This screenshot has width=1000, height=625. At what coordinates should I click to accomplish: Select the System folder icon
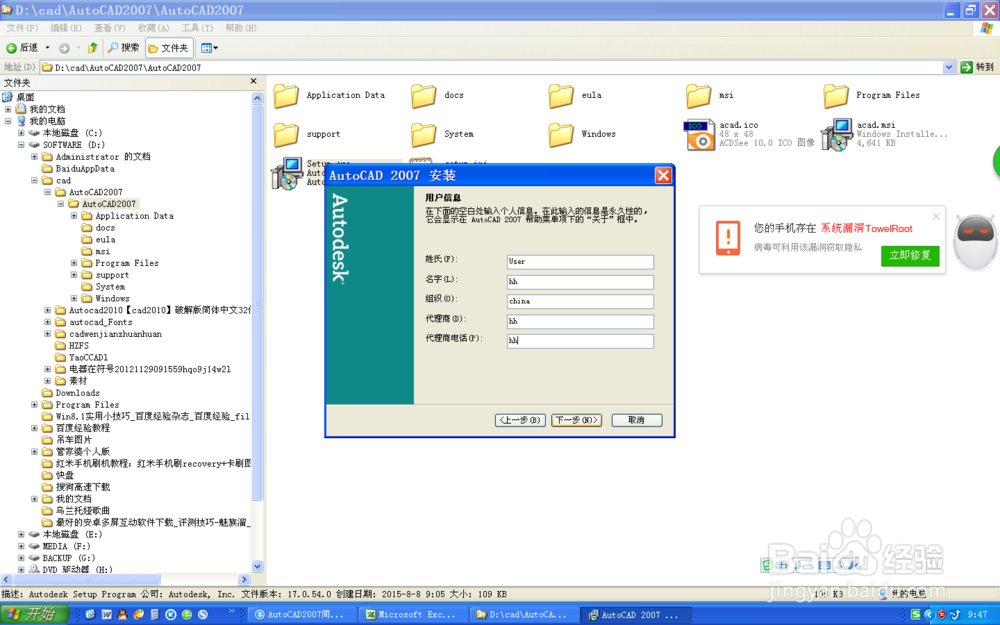423,135
